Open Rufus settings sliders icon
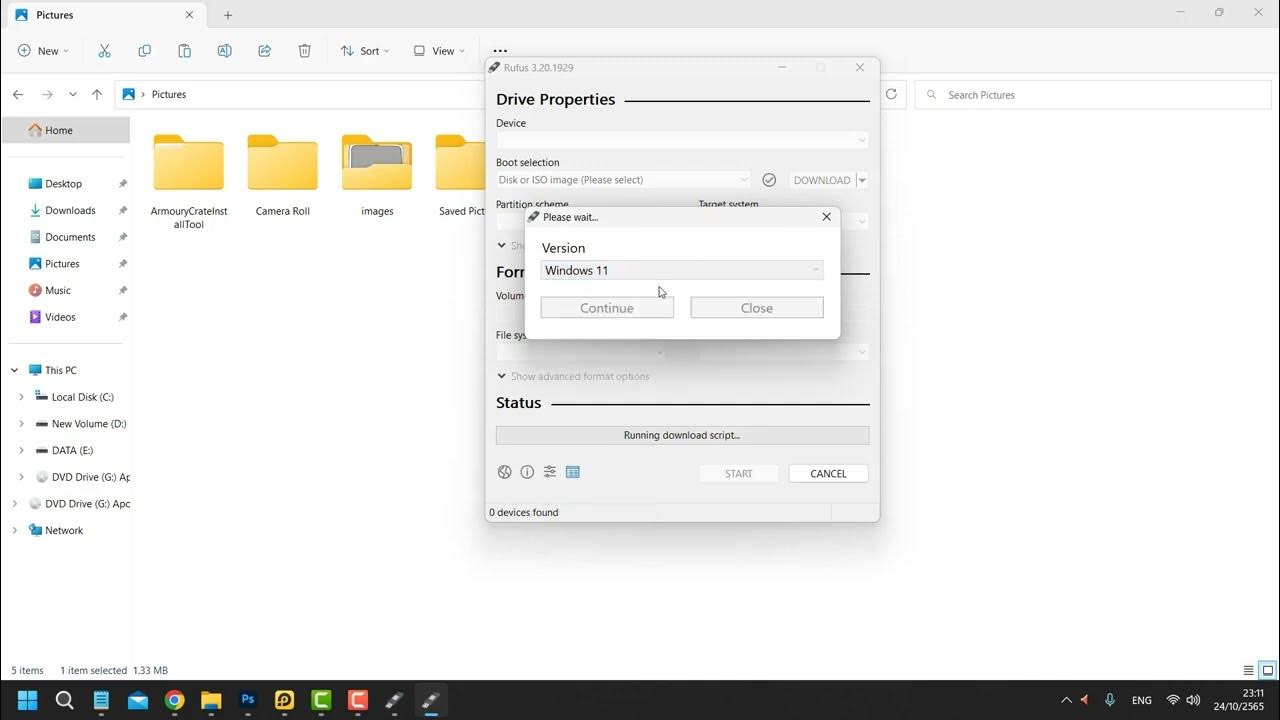 tap(549, 472)
